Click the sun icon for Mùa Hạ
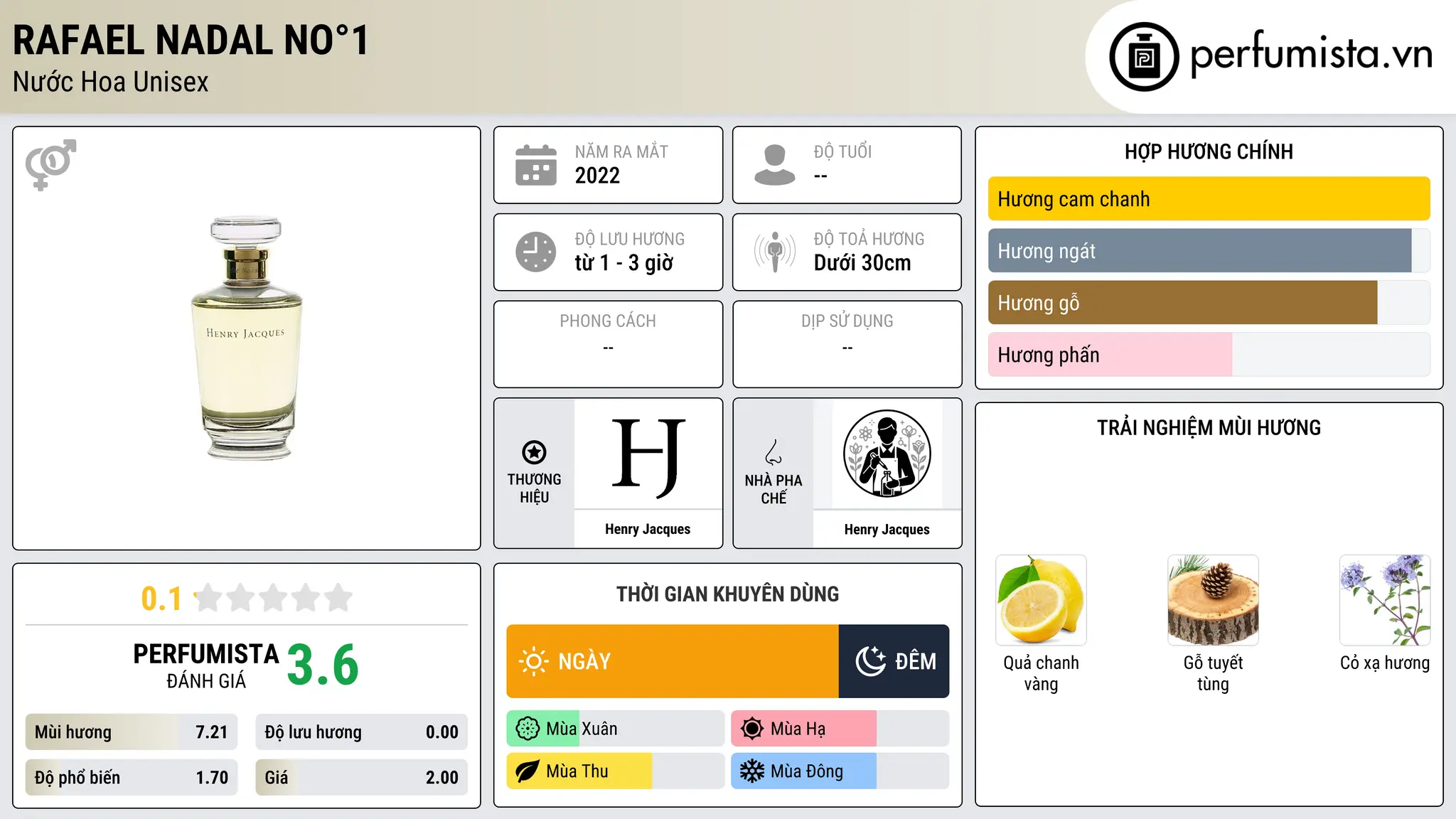 tap(752, 729)
